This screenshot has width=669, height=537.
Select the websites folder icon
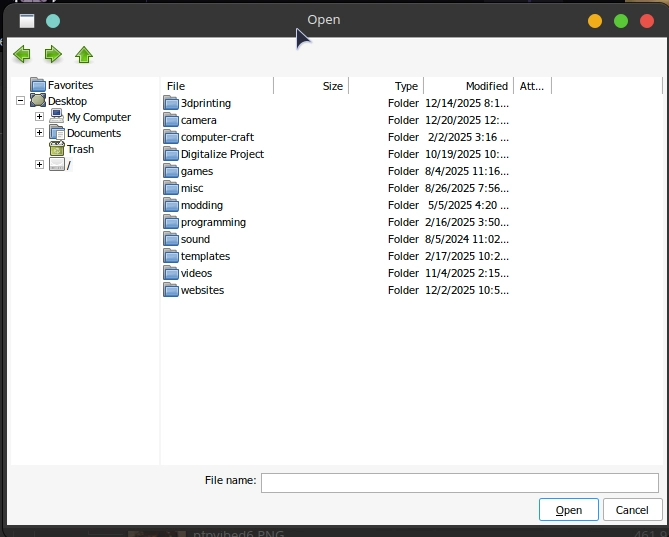point(171,290)
